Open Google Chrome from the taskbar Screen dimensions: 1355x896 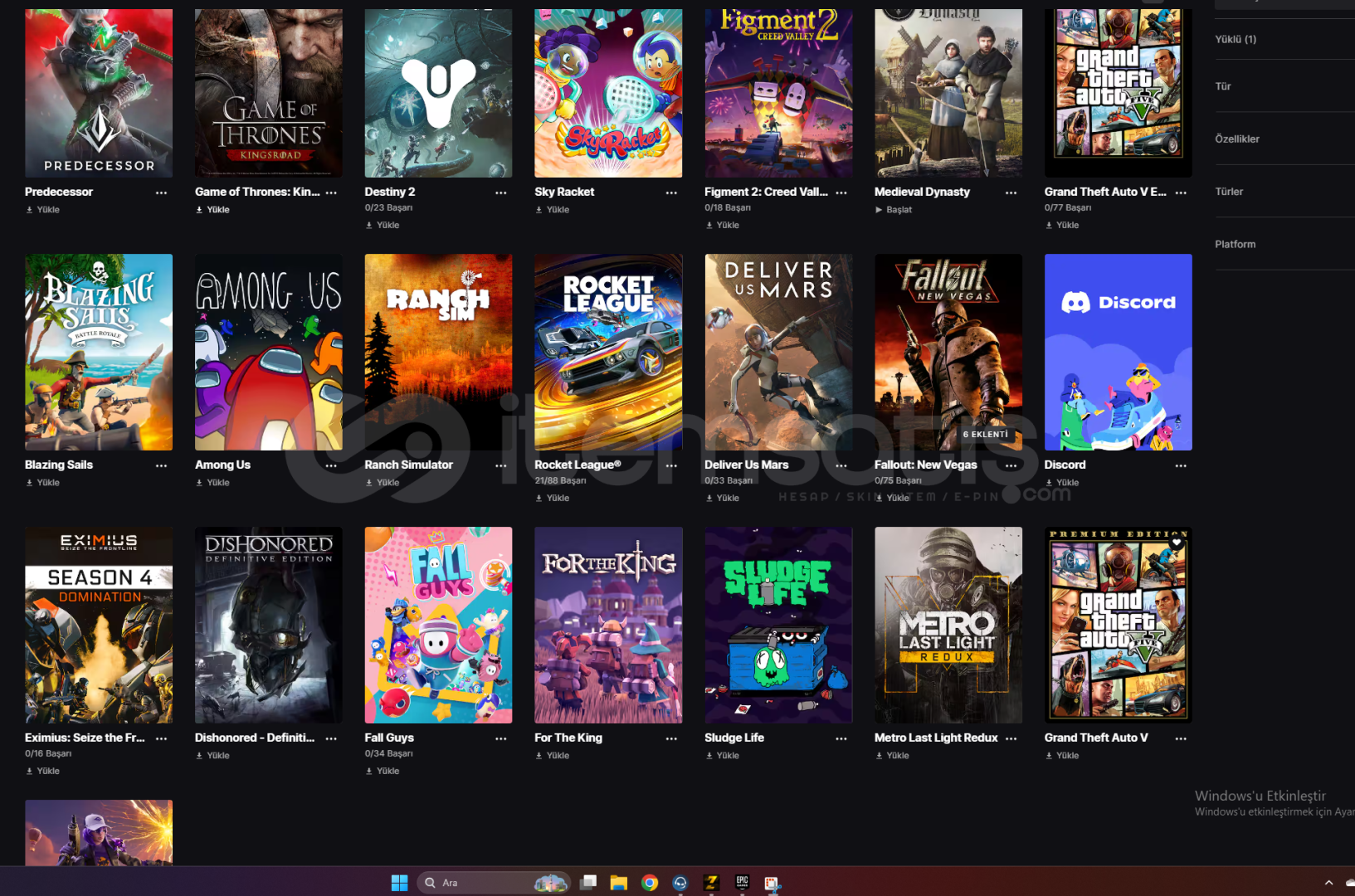tap(650, 883)
